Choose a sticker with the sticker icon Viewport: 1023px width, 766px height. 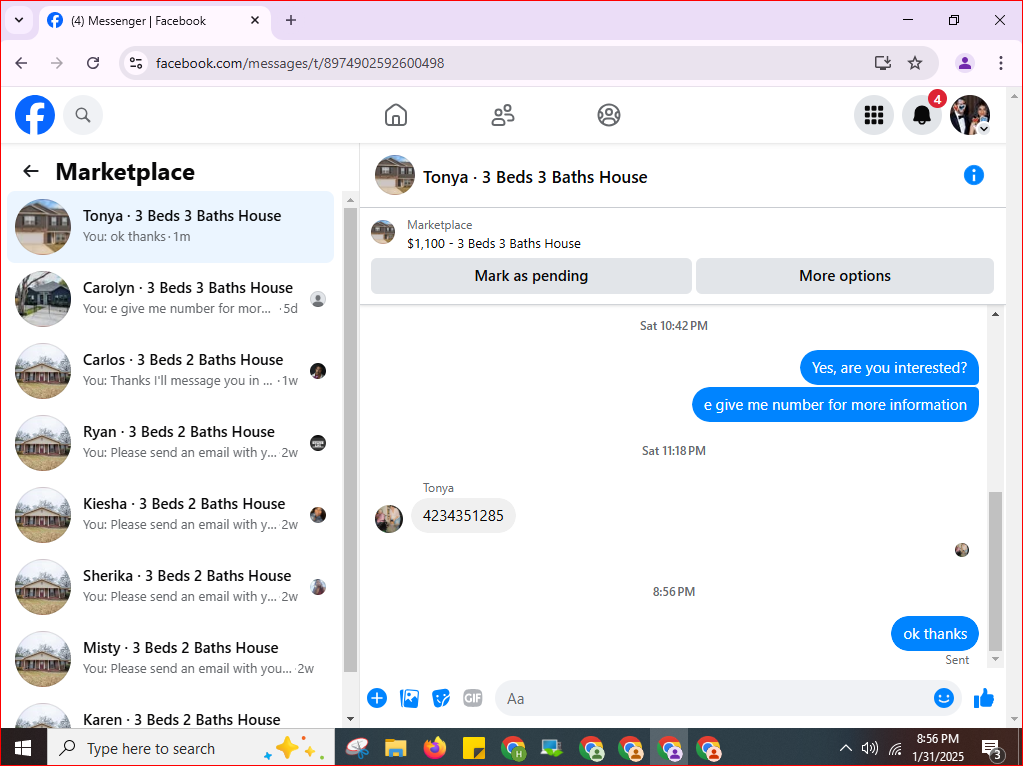[x=441, y=698]
